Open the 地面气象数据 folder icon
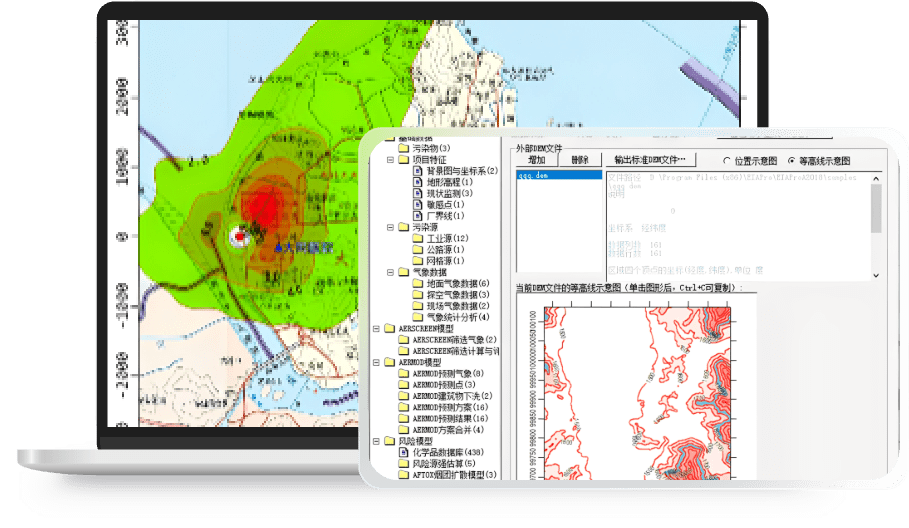 pyautogui.click(x=417, y=283)
